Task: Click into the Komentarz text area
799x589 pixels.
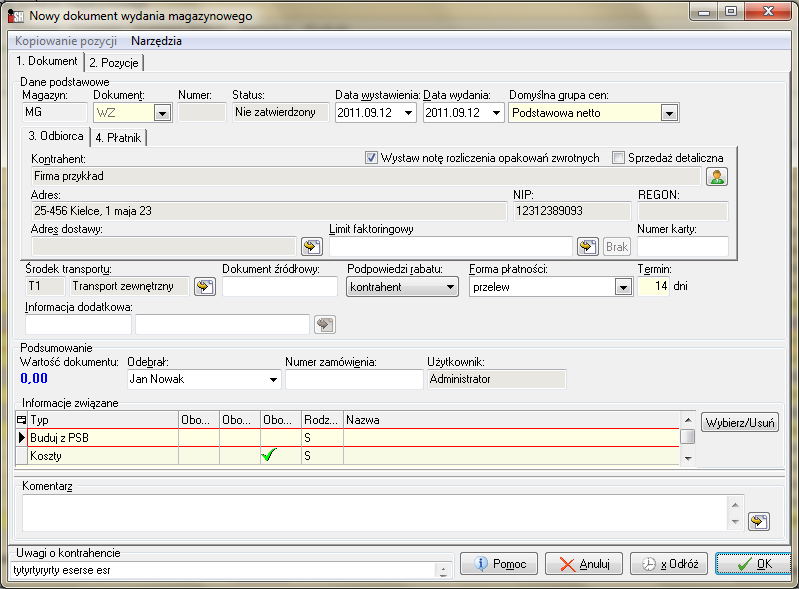Action: point(375,513)
